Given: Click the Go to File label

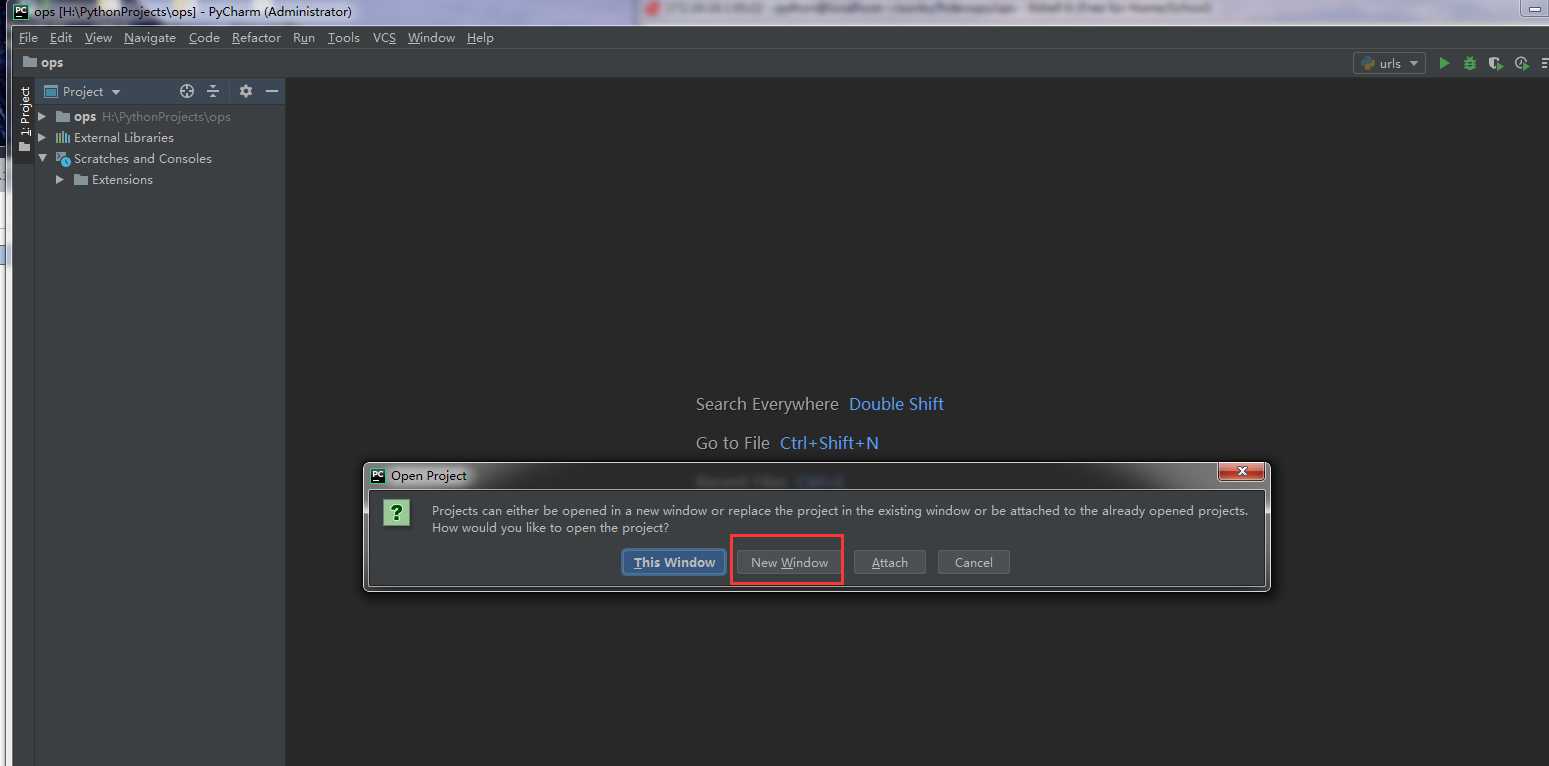Looking at the screenshot, I should pyautogui.click(x=733, y=443).
